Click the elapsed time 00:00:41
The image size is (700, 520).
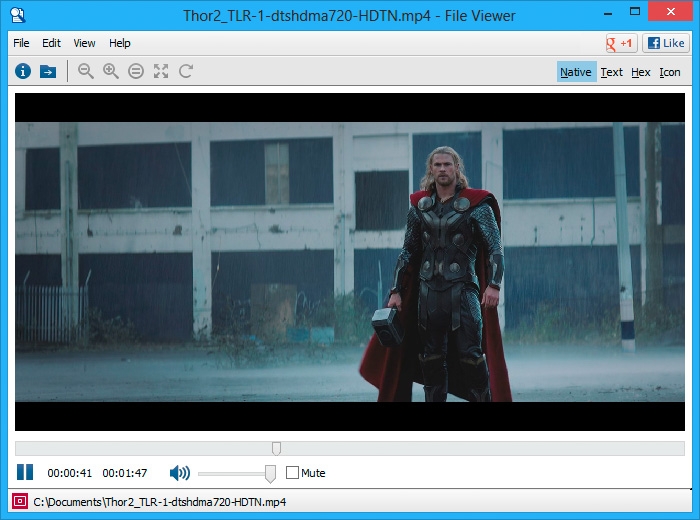70,473
